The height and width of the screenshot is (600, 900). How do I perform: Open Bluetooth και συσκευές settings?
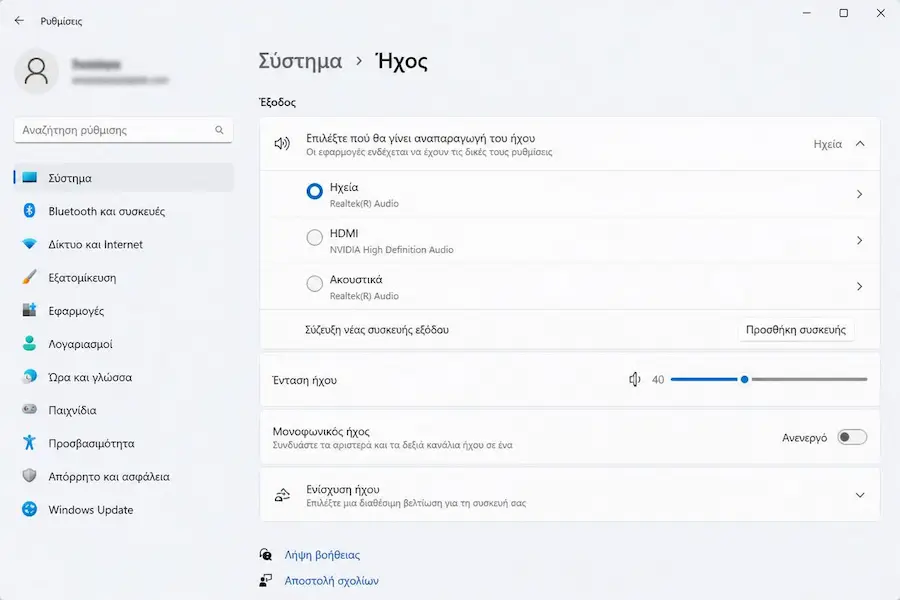(124, 211)
